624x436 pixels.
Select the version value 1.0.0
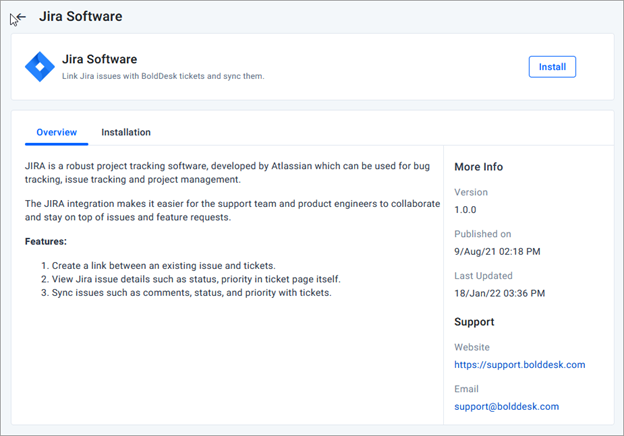click(x=465, y=210)
